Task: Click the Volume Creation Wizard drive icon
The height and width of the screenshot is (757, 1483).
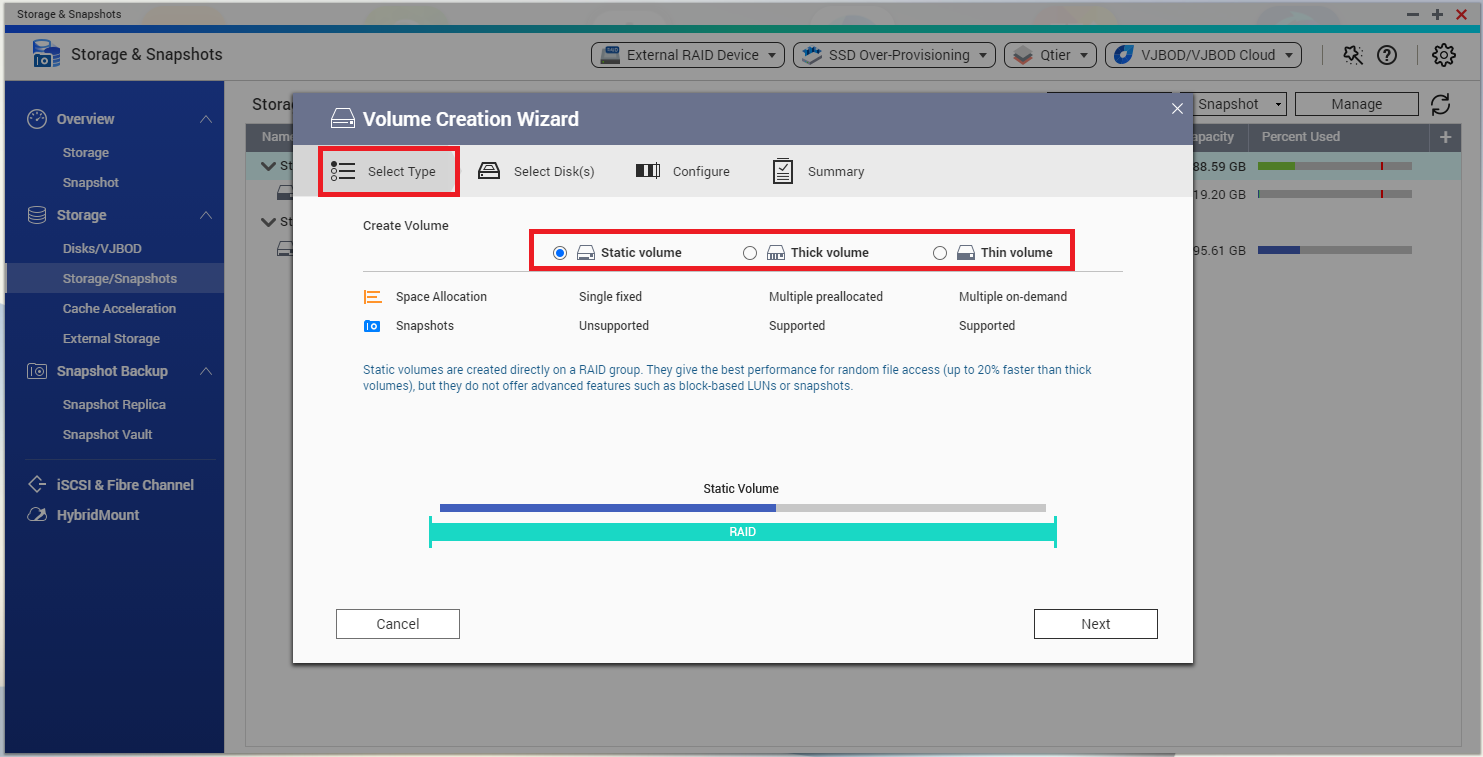Action: click(x=343, y=119)
